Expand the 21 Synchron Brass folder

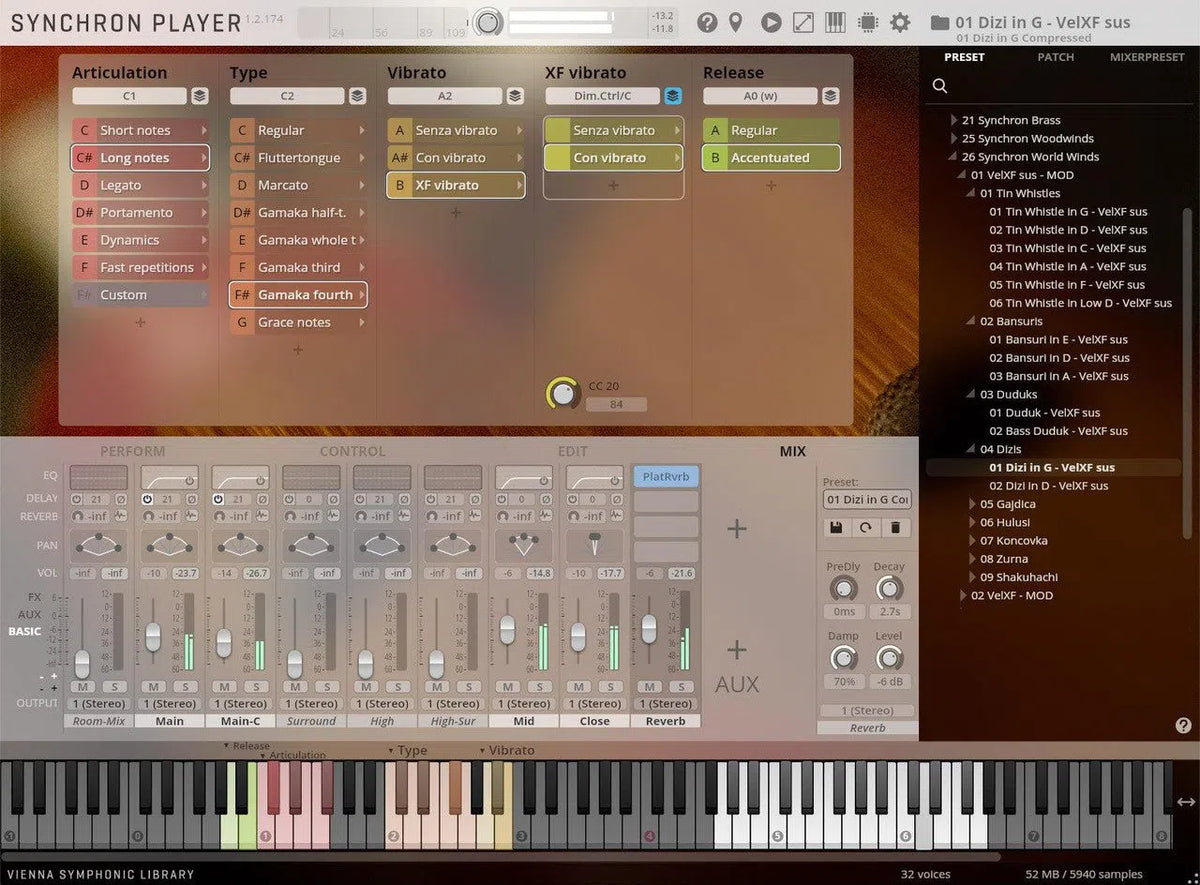coord(954,120)
